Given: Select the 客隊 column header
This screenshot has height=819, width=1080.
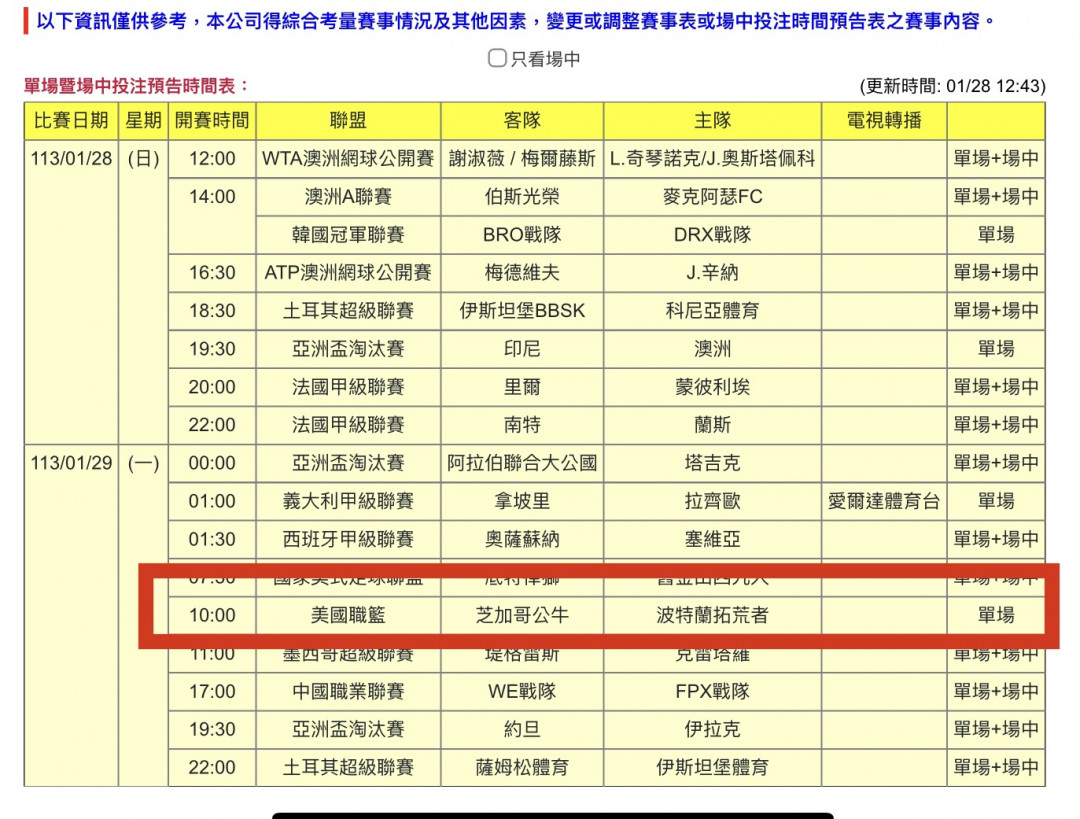Looking at the screenshot, I should pyautogui.click(x=522, y=121).
